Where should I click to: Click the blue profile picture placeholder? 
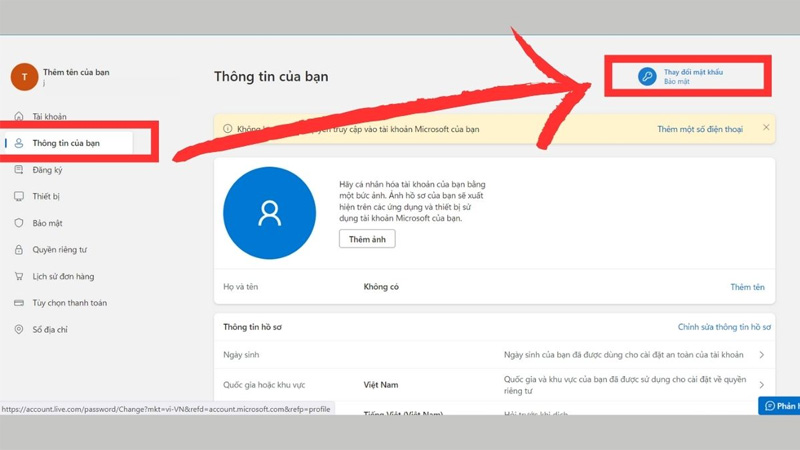(269, 213)
